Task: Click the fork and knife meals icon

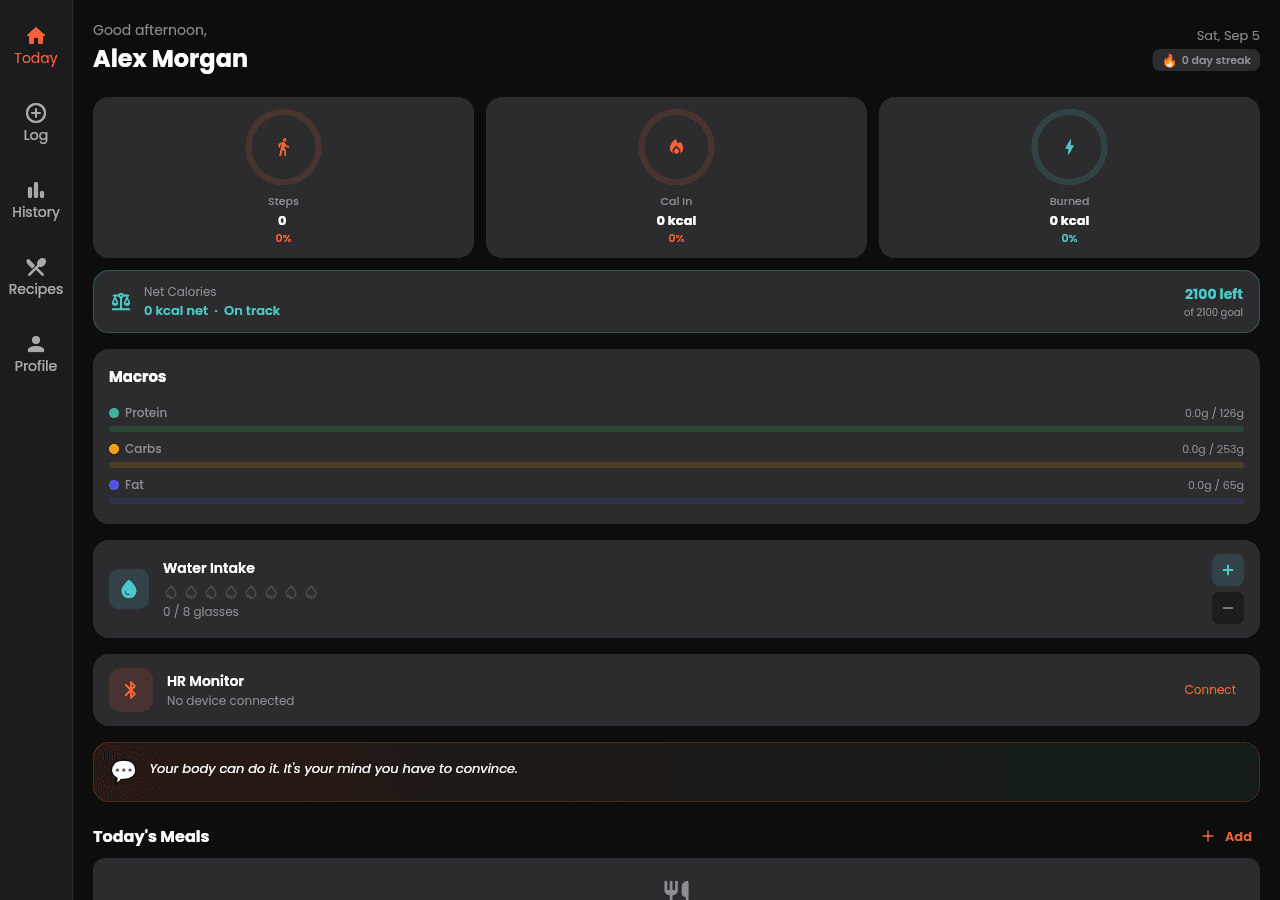Action: [676, 889]
